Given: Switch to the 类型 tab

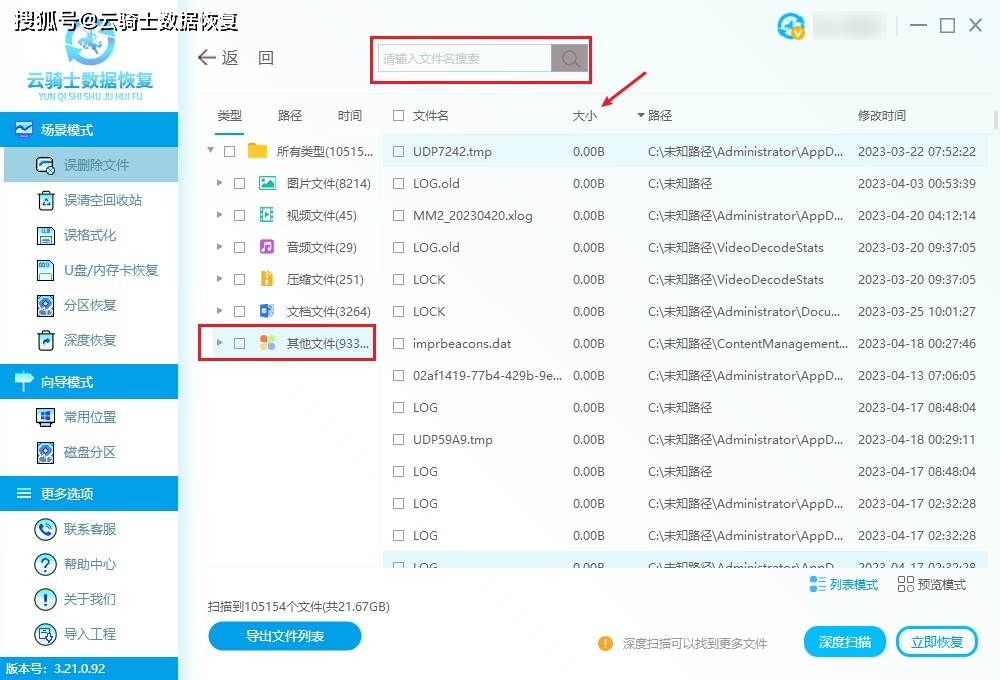Looking at the screenshot, I should point(230,115).
